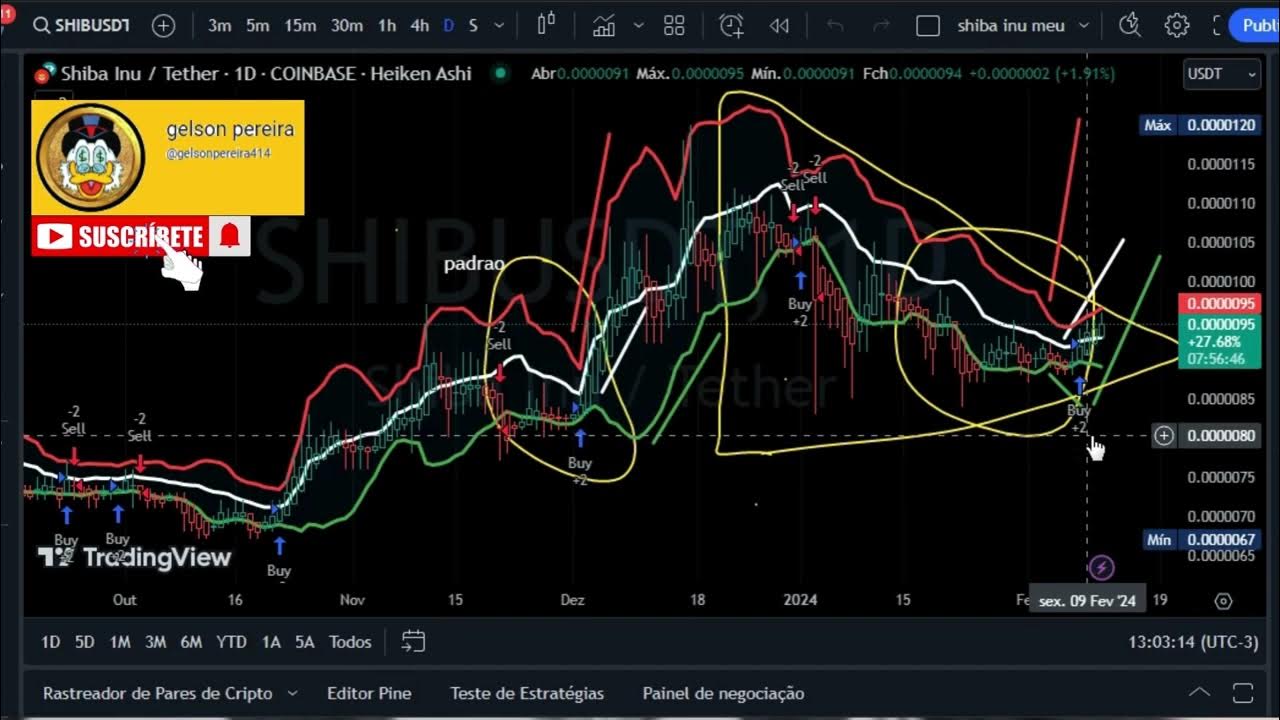Select the 1M date range
This screenshot has height=720, width=1280.
coord(120,642)
